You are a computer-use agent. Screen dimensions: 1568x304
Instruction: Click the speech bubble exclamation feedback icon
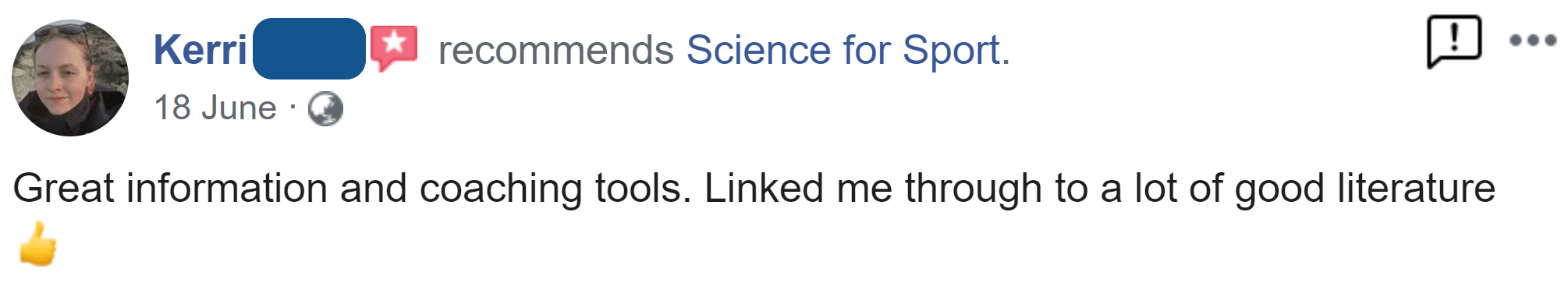click(1454, 41)
